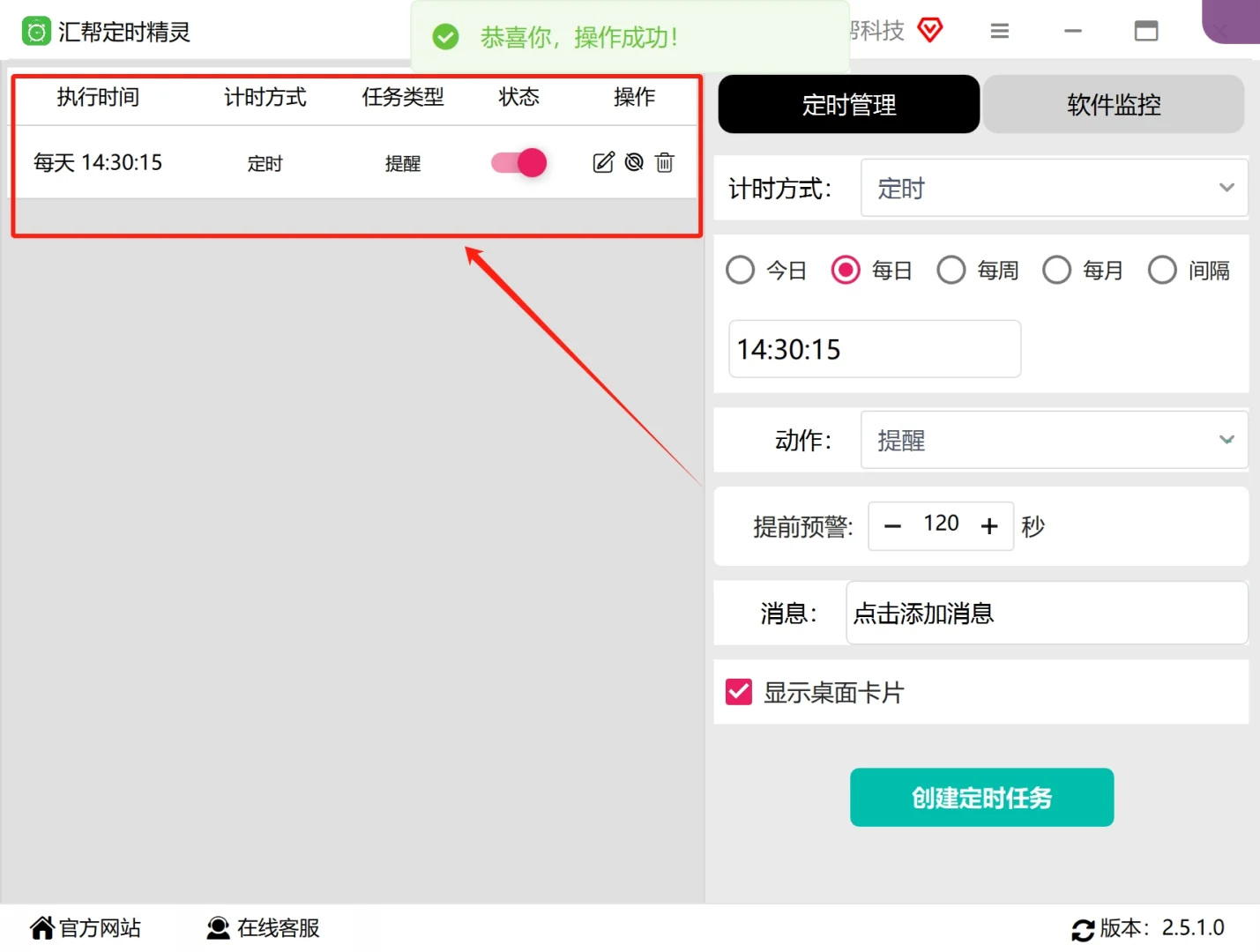
Task: Click the alarm clock app logo
Action: pyautogui.click(x=36, y=30)
